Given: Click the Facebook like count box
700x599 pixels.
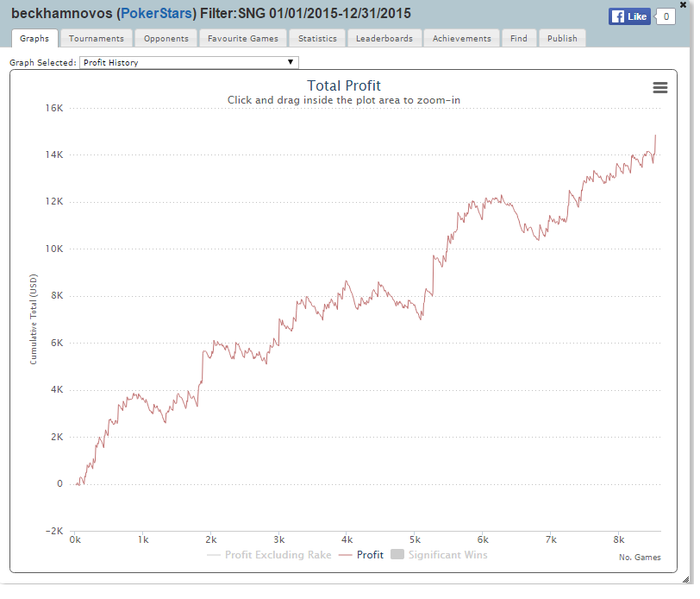Looking at the screenshot, I should 666,17.
